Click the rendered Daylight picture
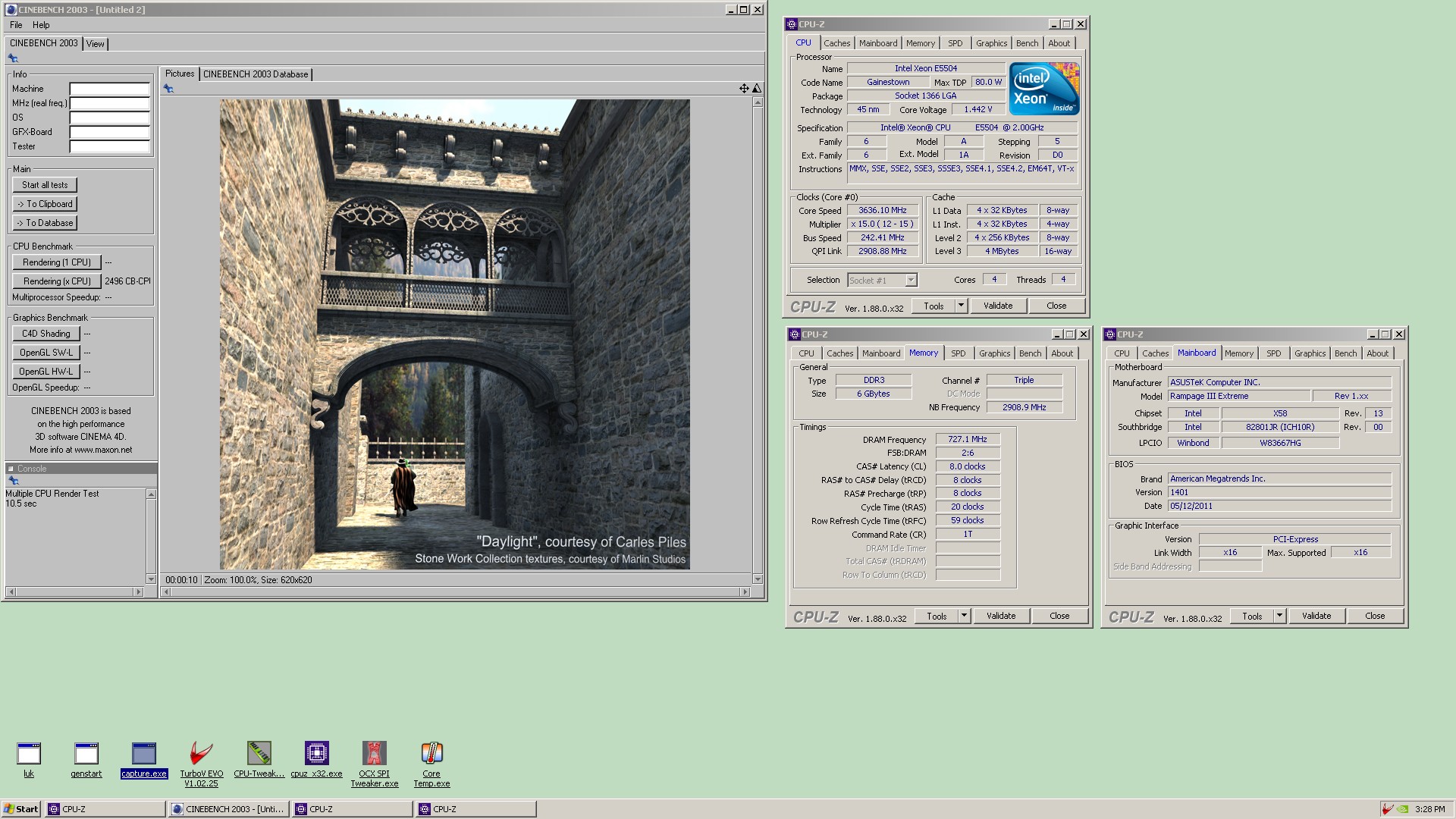1456x819 pixels. pos(455,334)
